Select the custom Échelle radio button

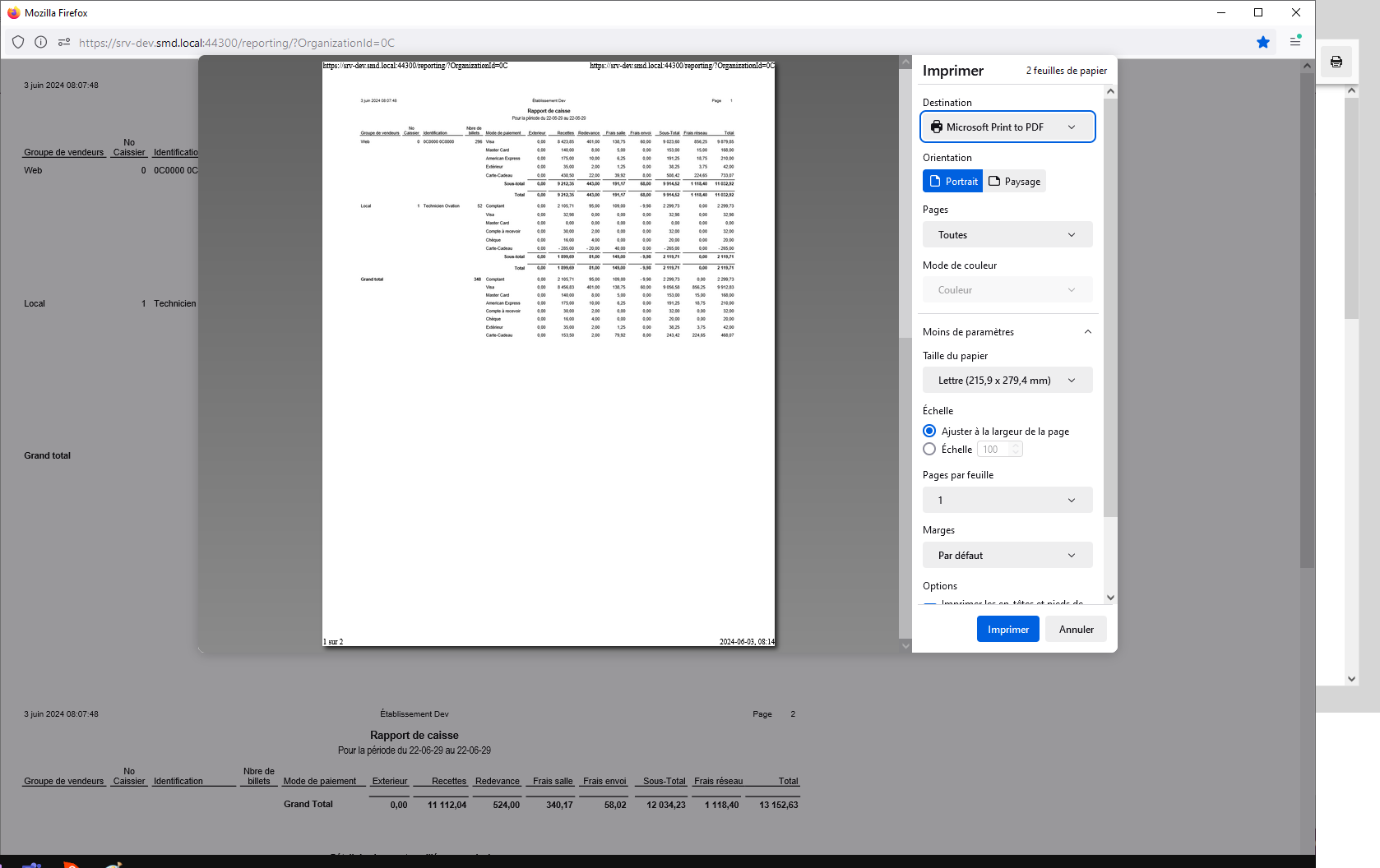point(929,450)
